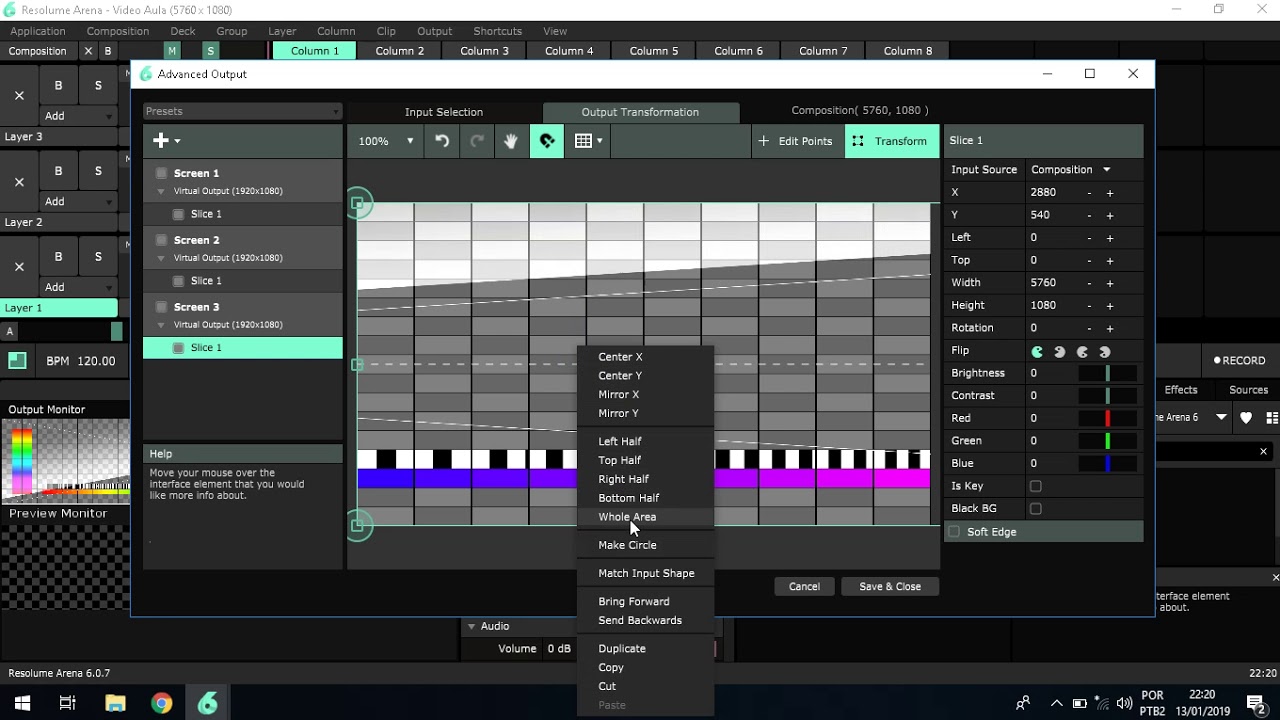Activate the Edit Points mode
Image resolution: width=1280 pixels, height=720 pixels.
pyautogui.click(x=796, y=141)
